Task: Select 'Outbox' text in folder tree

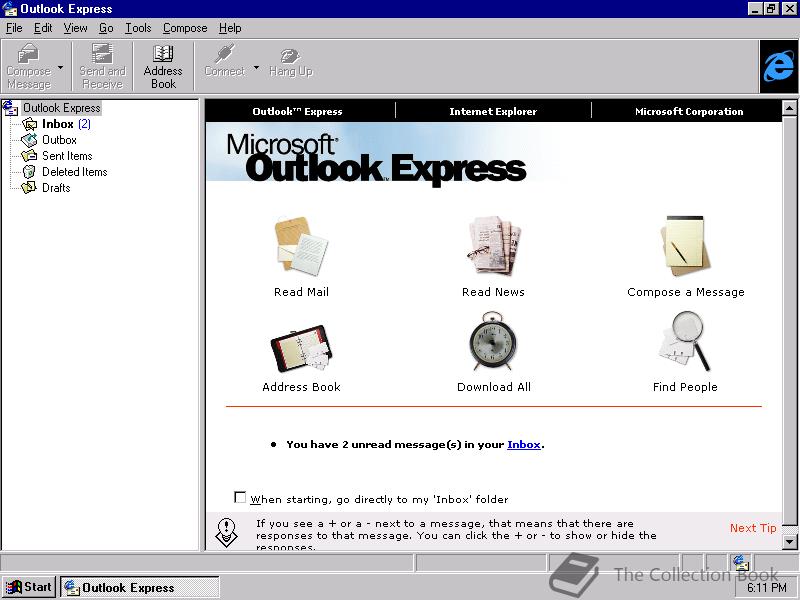Action: [x=59, y=140]
